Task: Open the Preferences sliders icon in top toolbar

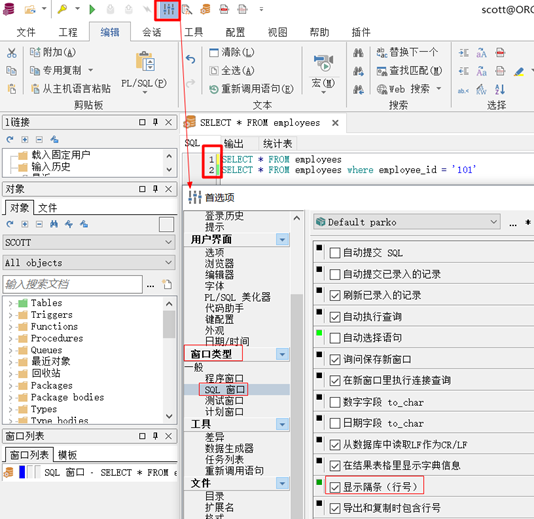Action: pyautogui.click(x=169, y=10)
